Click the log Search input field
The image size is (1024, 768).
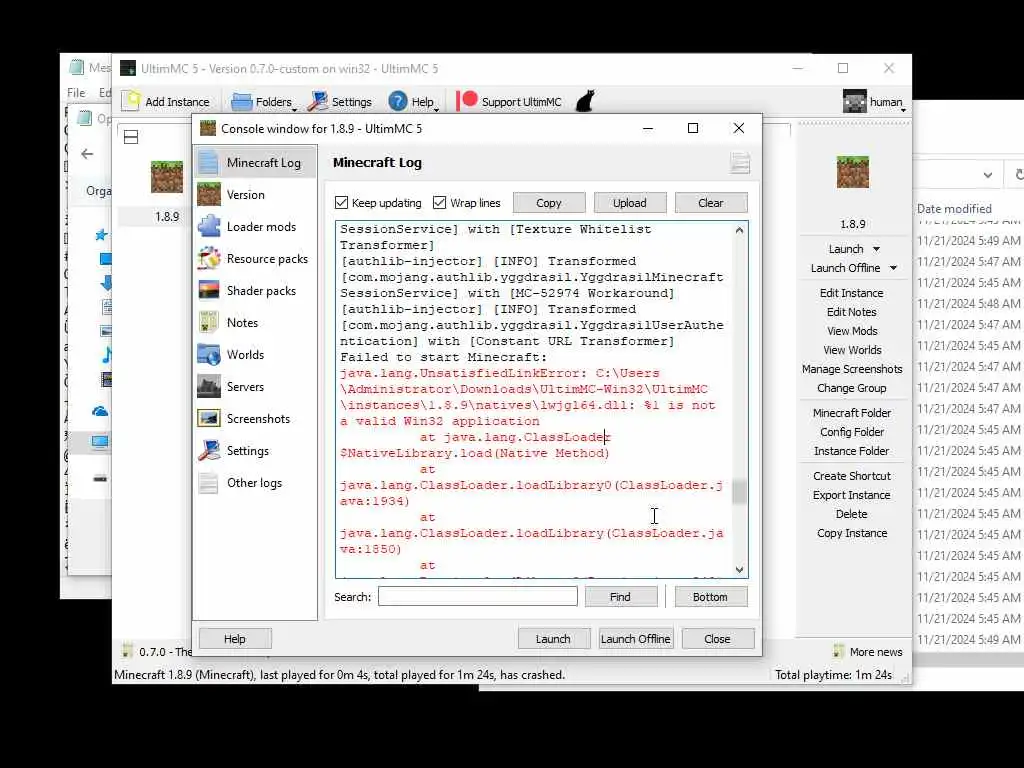(477, 596)
